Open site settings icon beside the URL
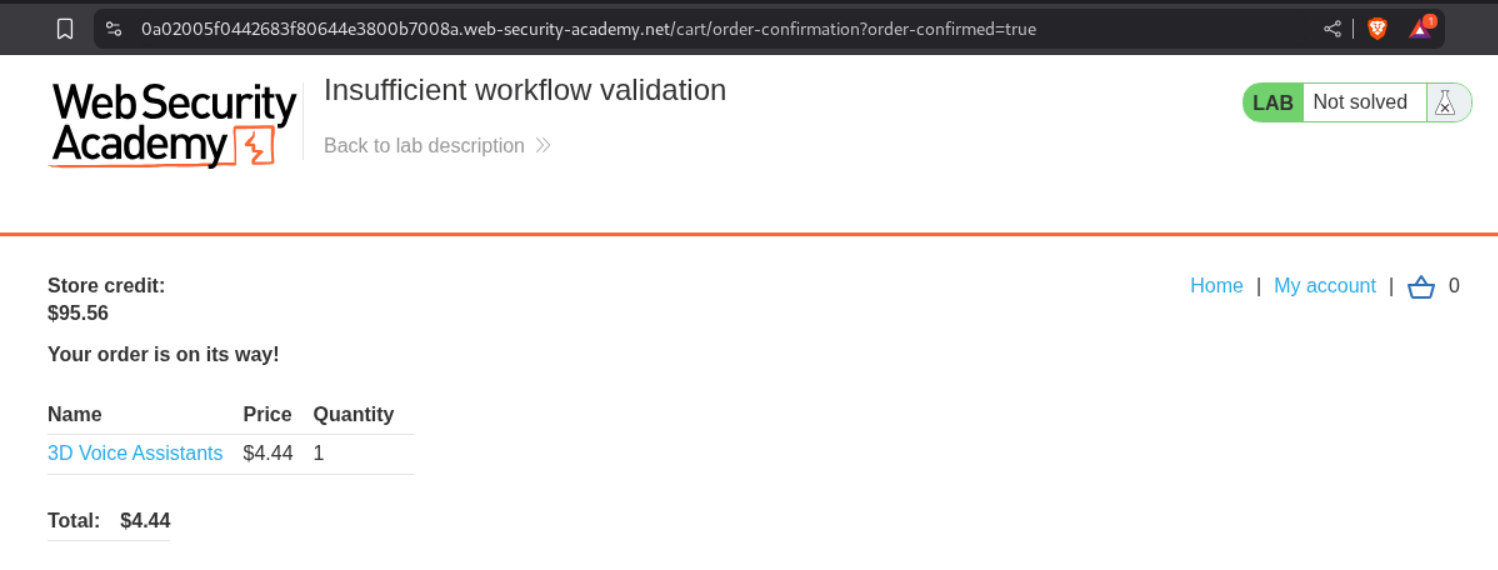Viewport: 1498px width, 570px height. click(114, 29)
